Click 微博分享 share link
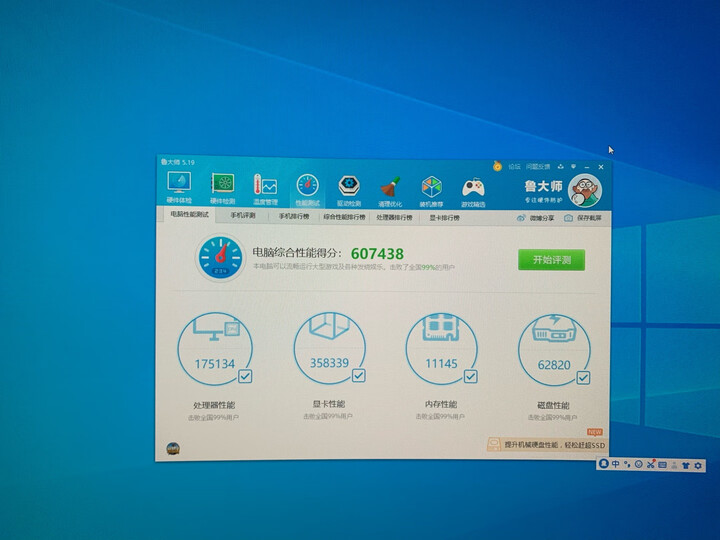Screen dimensions: 720x540 point(536,217)
